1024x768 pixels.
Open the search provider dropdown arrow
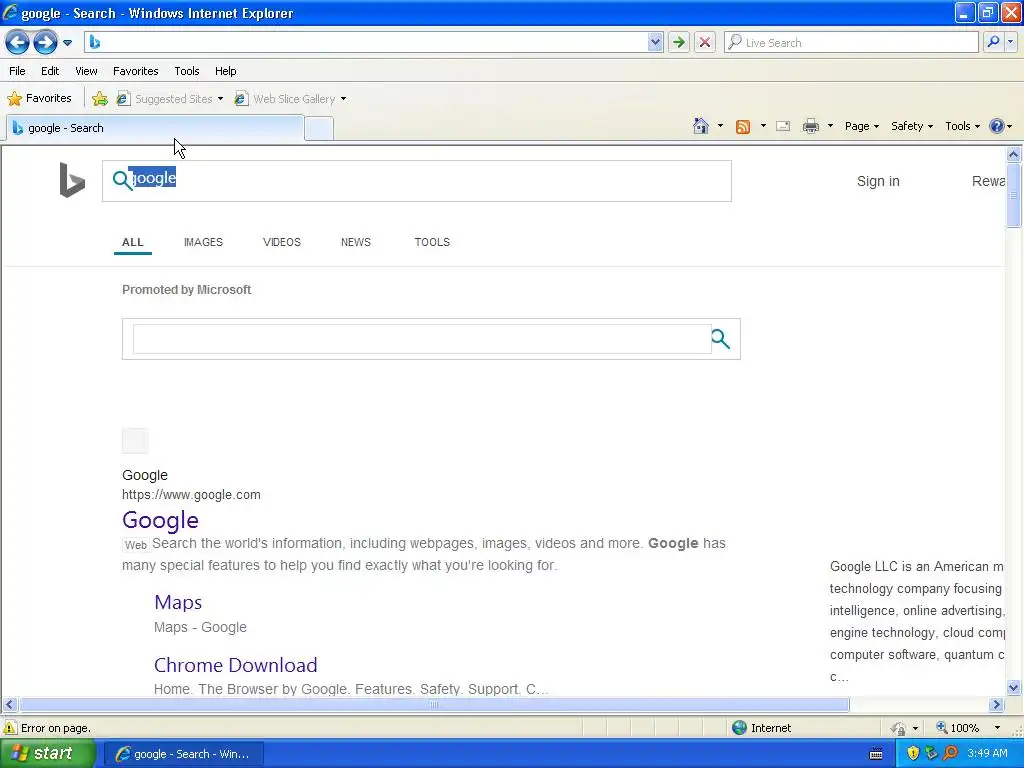click(x=1011, y=42)
